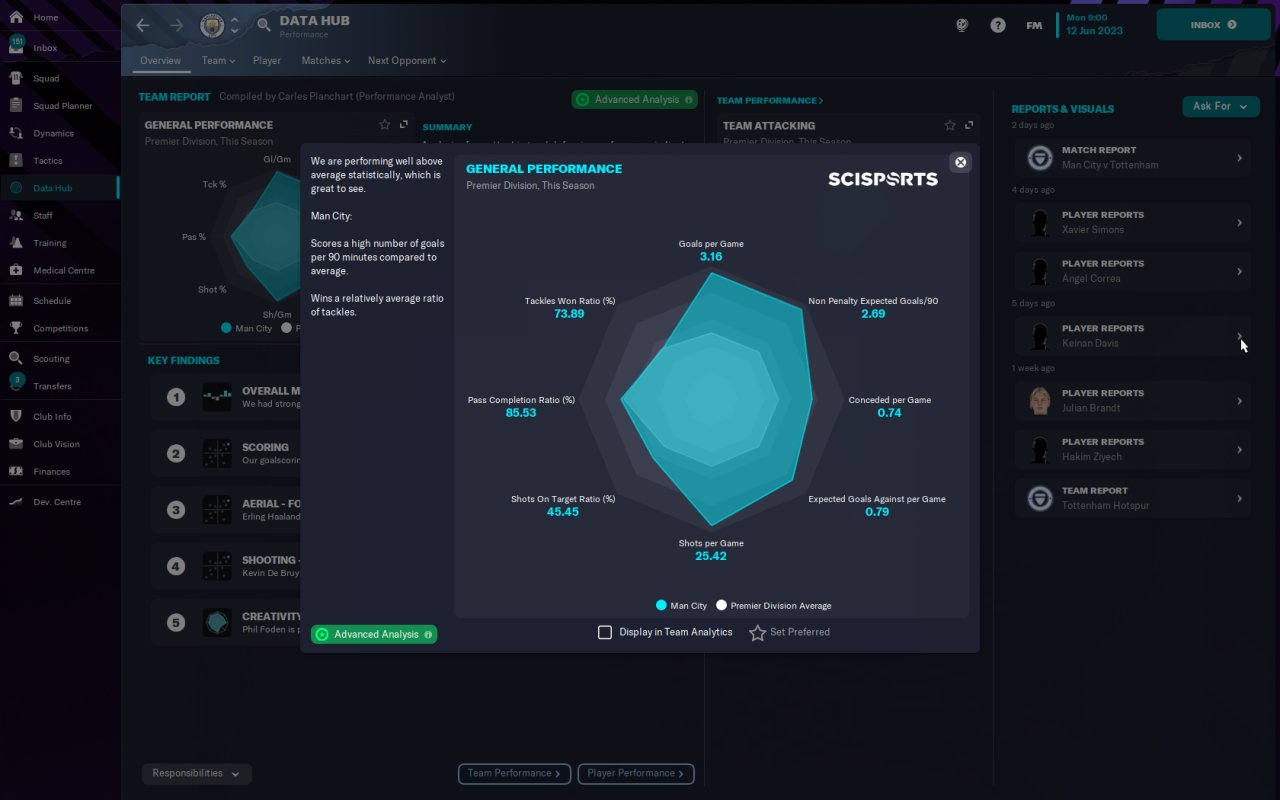Viewport: 1280px width, 800px height.
Task: Expand the Team Performance section link
Action: coord(770,100)
